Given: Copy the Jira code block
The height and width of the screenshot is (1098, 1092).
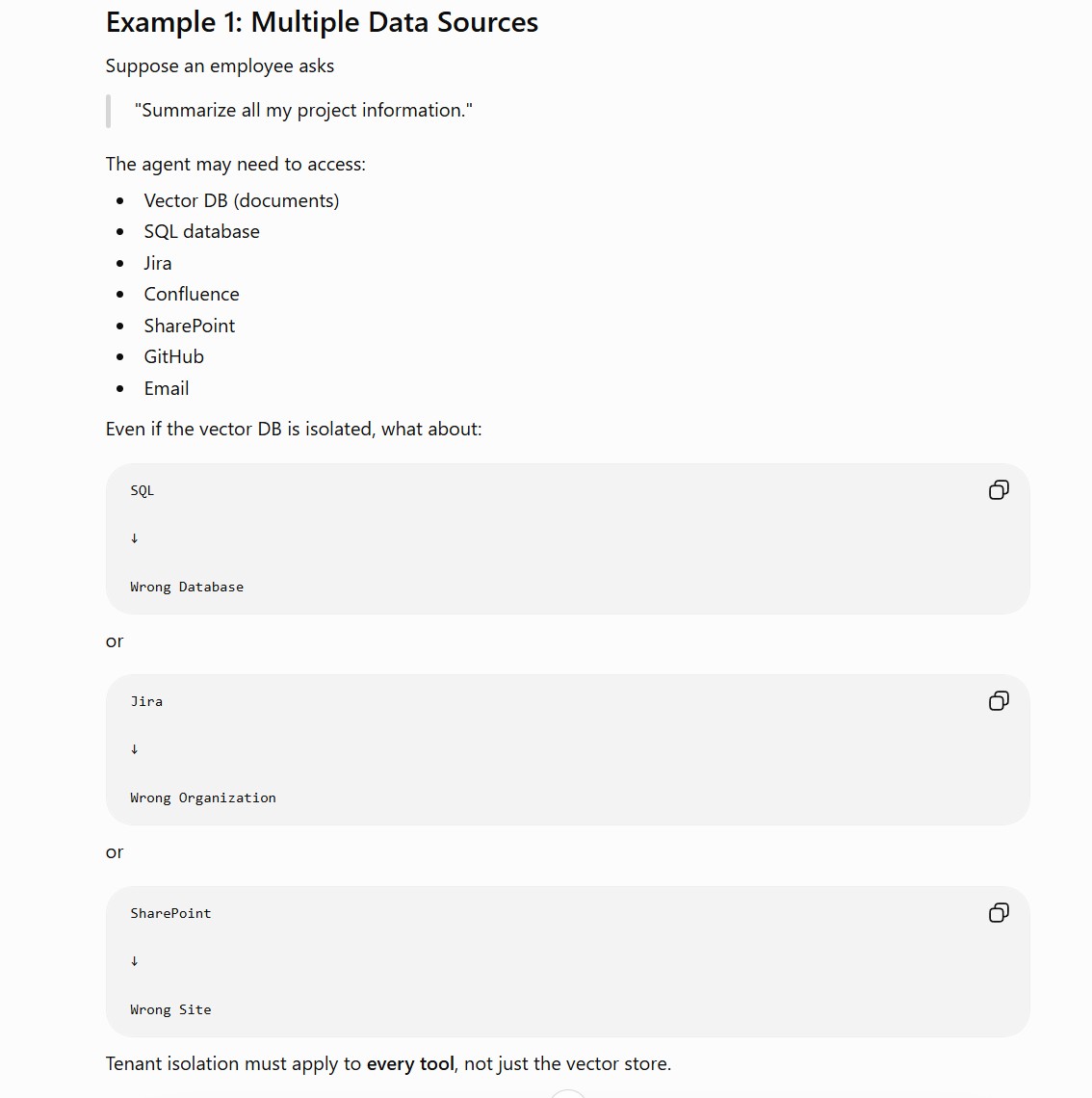Looking at the screenshot, I should [999, 701].
